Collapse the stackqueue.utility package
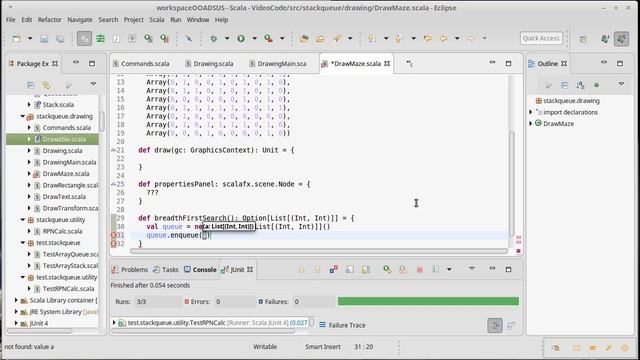 click(23, 220)
